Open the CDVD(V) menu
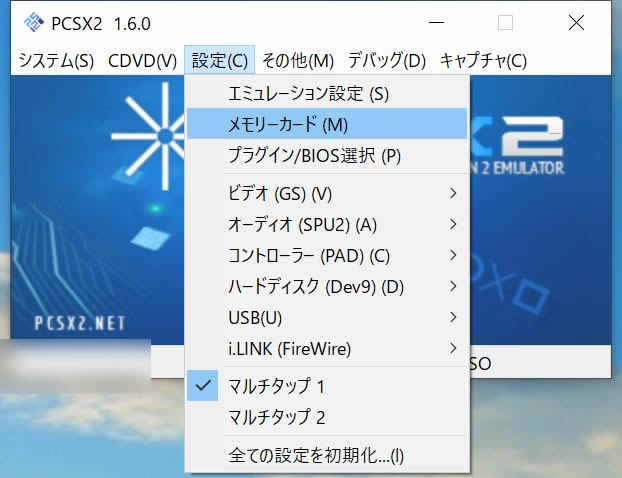The image size is (622, 478). coord(142,61)
